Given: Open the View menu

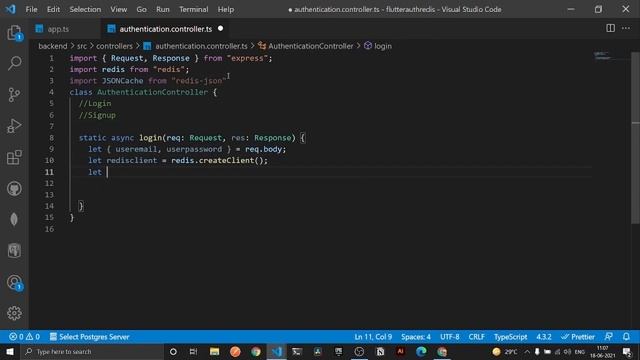Looking at the screenshot, I should click(x=118, y=9).
